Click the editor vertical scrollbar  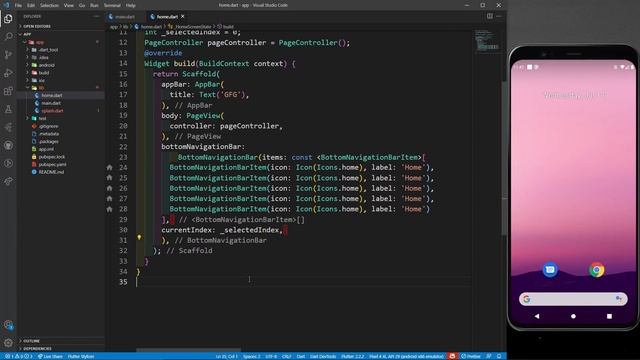point(504,159)
